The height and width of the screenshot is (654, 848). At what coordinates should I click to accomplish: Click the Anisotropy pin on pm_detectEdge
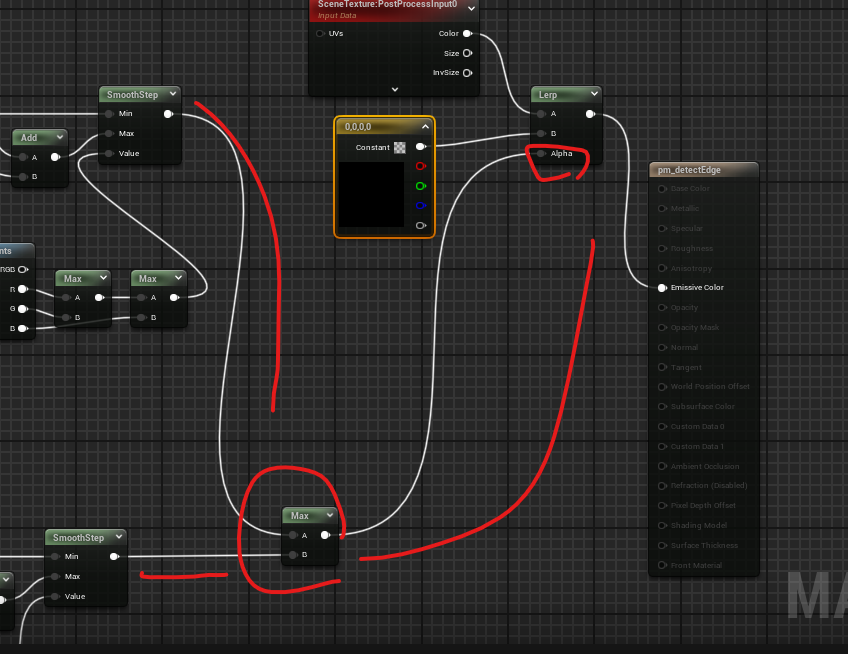tap(662, 268)
